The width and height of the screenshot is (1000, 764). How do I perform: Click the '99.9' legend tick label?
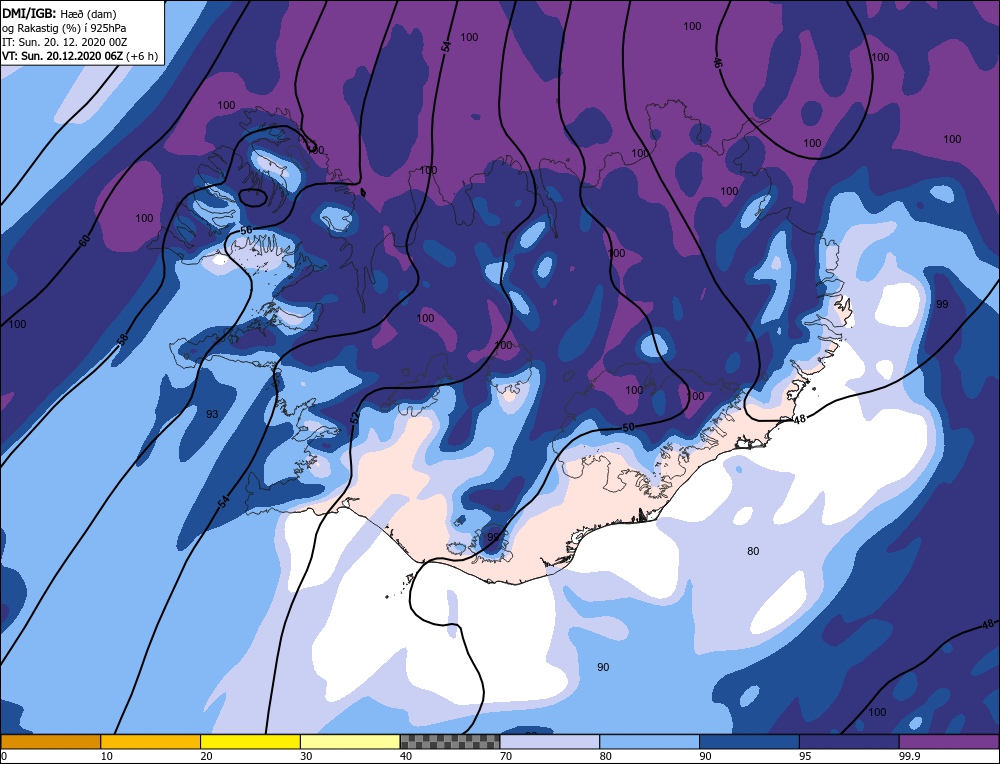[x=910, y=756]
